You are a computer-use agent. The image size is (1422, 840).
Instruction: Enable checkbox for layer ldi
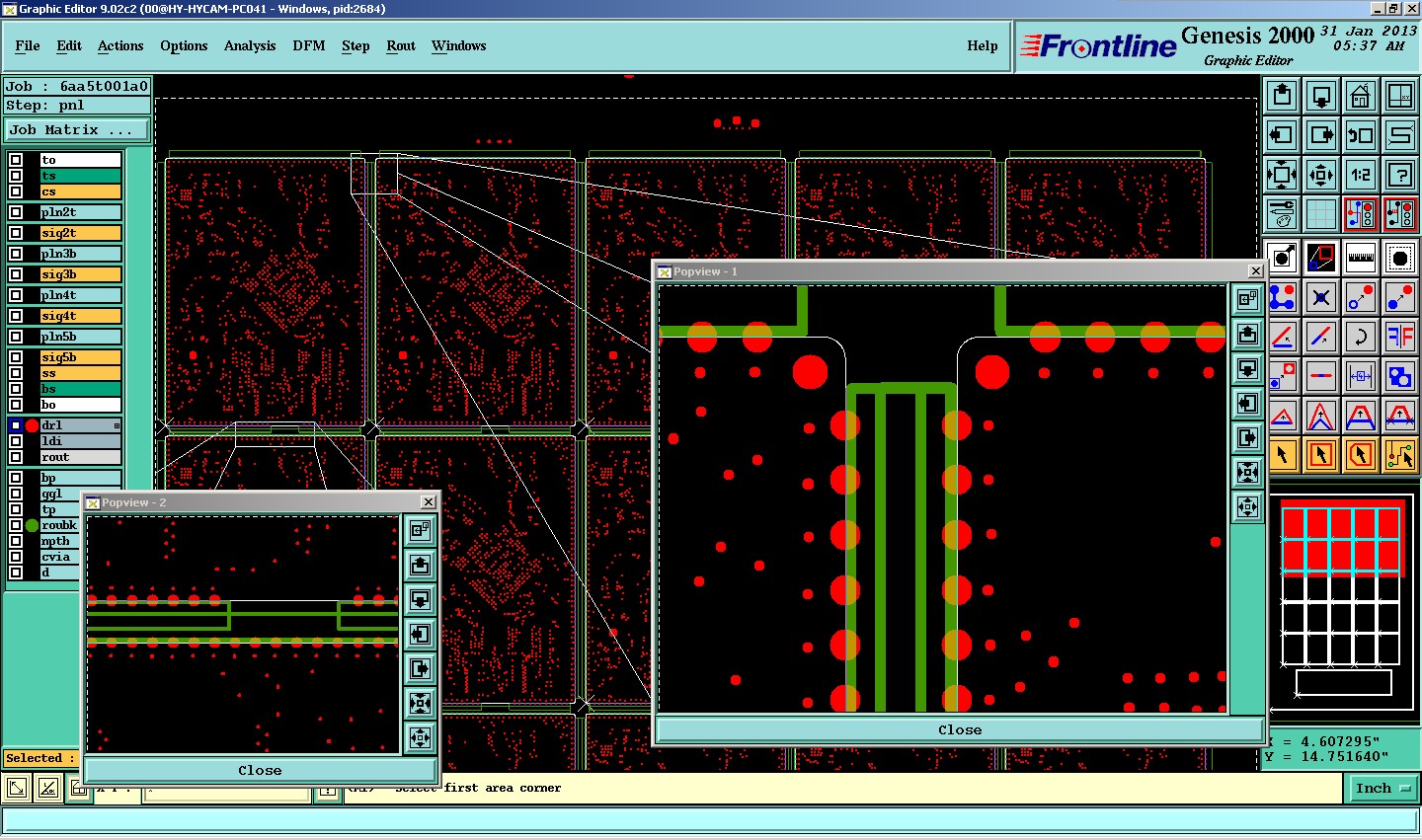(16, 441)
